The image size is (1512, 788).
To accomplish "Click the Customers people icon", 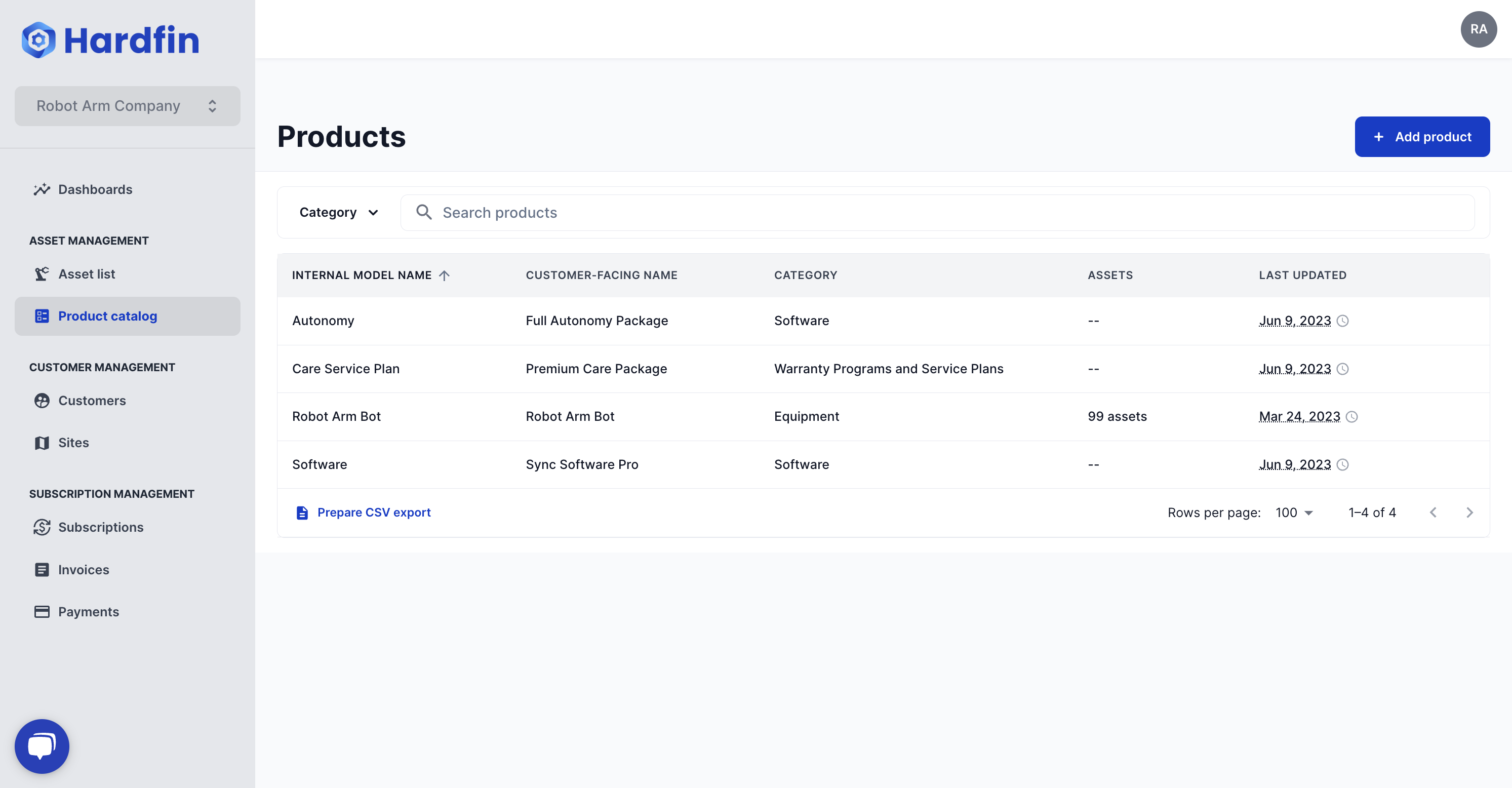I will [42, 401].
